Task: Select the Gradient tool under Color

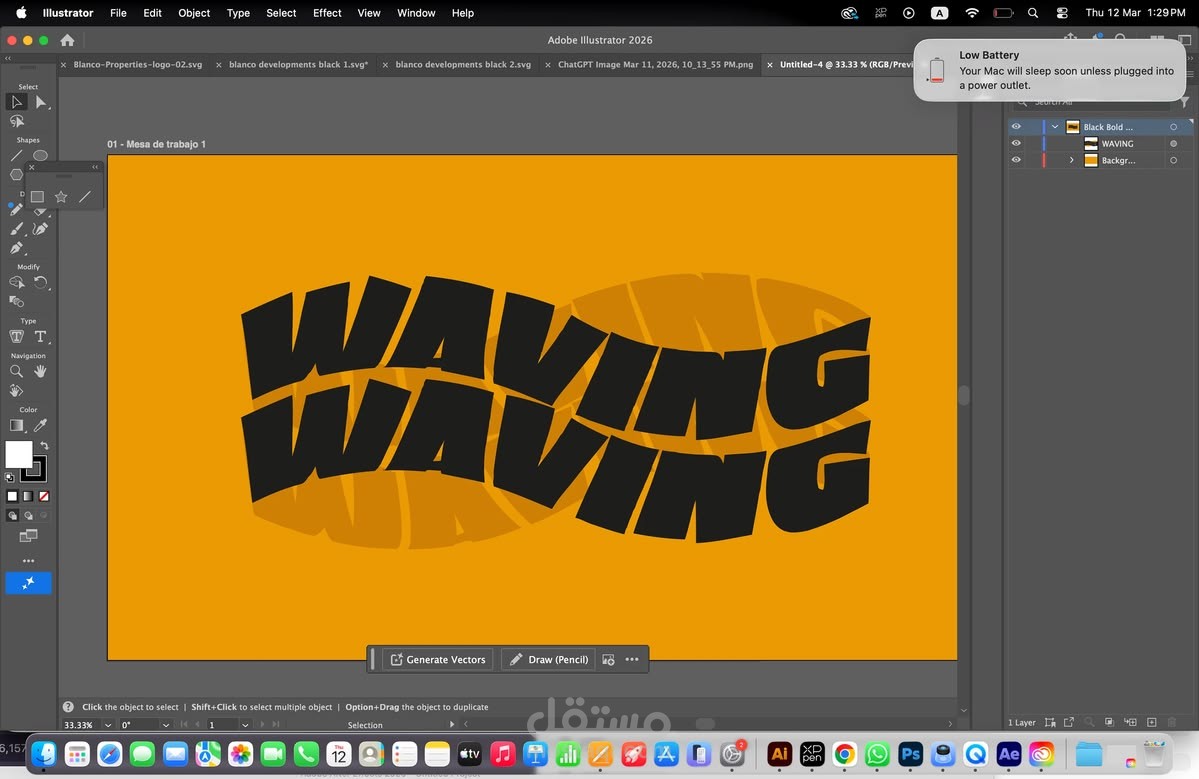Action: click(x=16, y=426)
